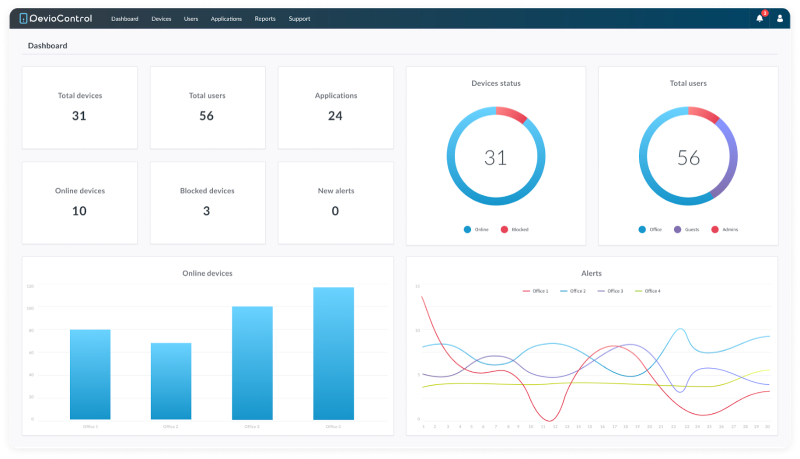Viewport: 800px width, 459px height.
Task: Click the red notification badge on the bell
Action: (x=765, y=13)
